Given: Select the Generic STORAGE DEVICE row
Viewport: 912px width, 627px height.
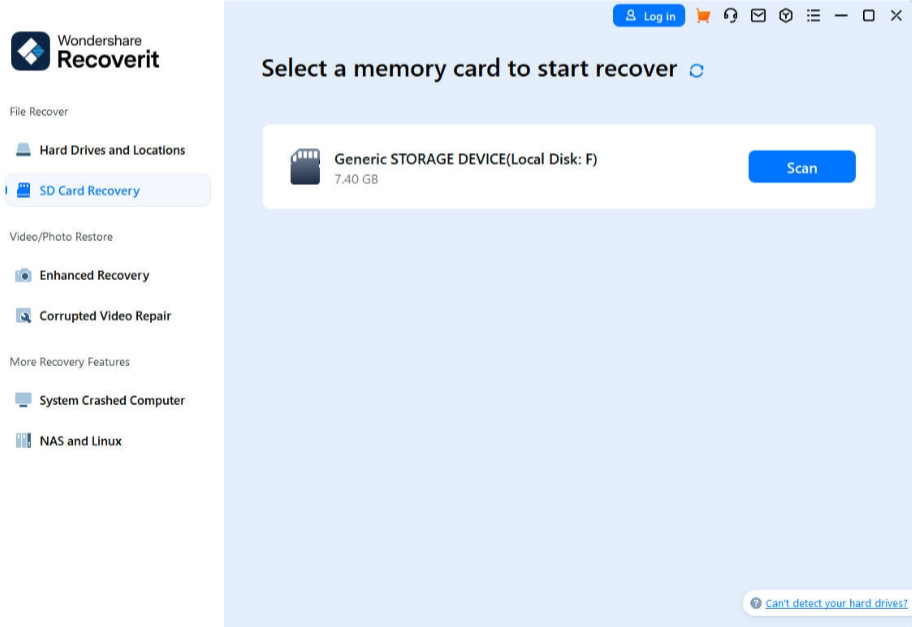Looking at the screenshot, I should point(500,167).
